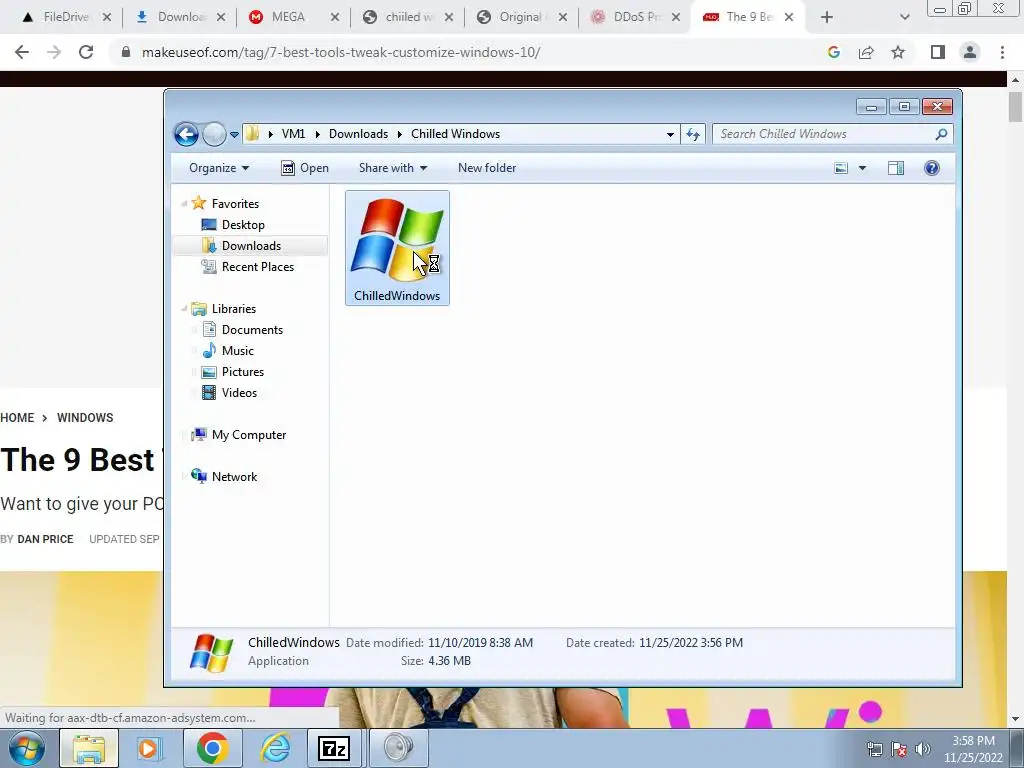This screenshot has width=1024, height=768.
Task: Open the Organize menu
Action: (x=219, y=168)
